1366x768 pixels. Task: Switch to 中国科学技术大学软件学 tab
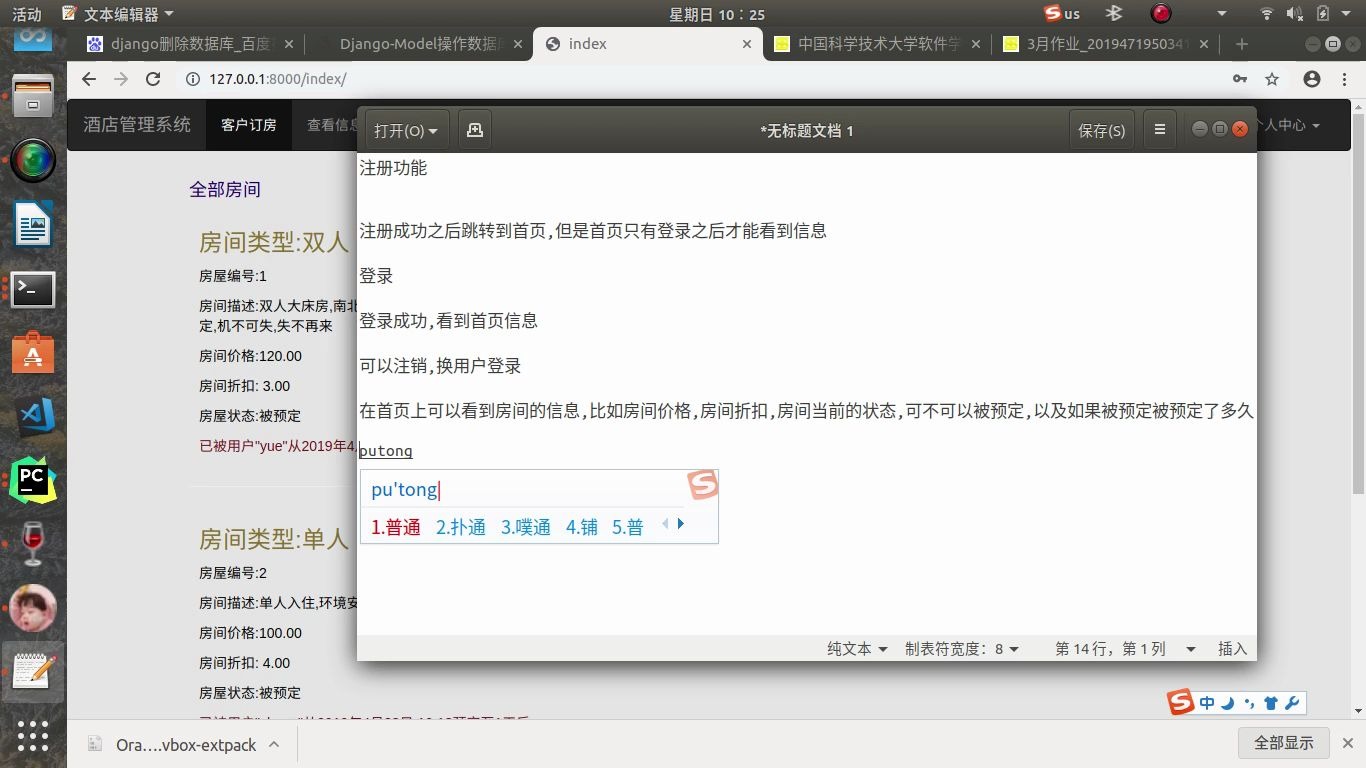click(877, 44)
